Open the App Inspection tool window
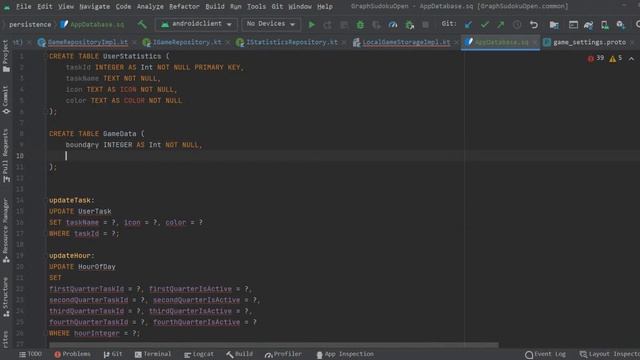The height and width of the screenshot is (360, 640). click(345, 354)
